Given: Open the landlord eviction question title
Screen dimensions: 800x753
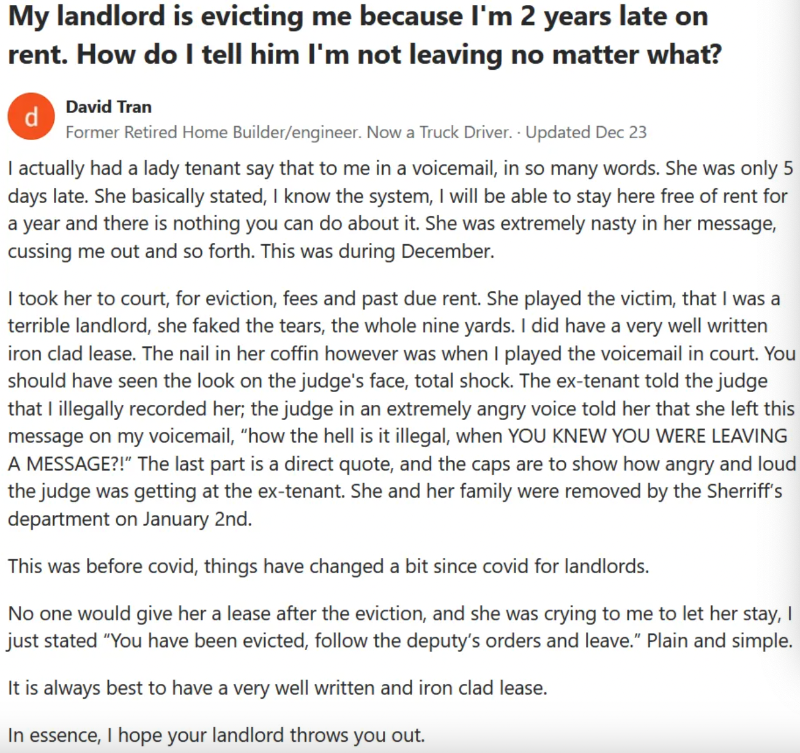Looking at the screenshot, I should tap(365, 33).
